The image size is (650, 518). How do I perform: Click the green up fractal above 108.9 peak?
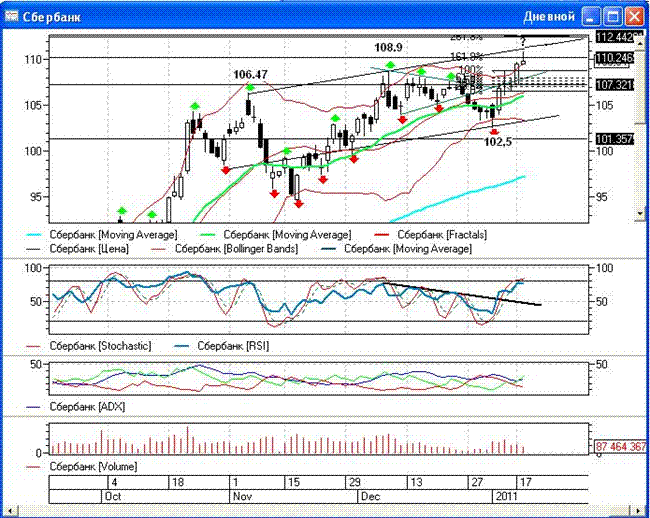(x=390, y=65)
